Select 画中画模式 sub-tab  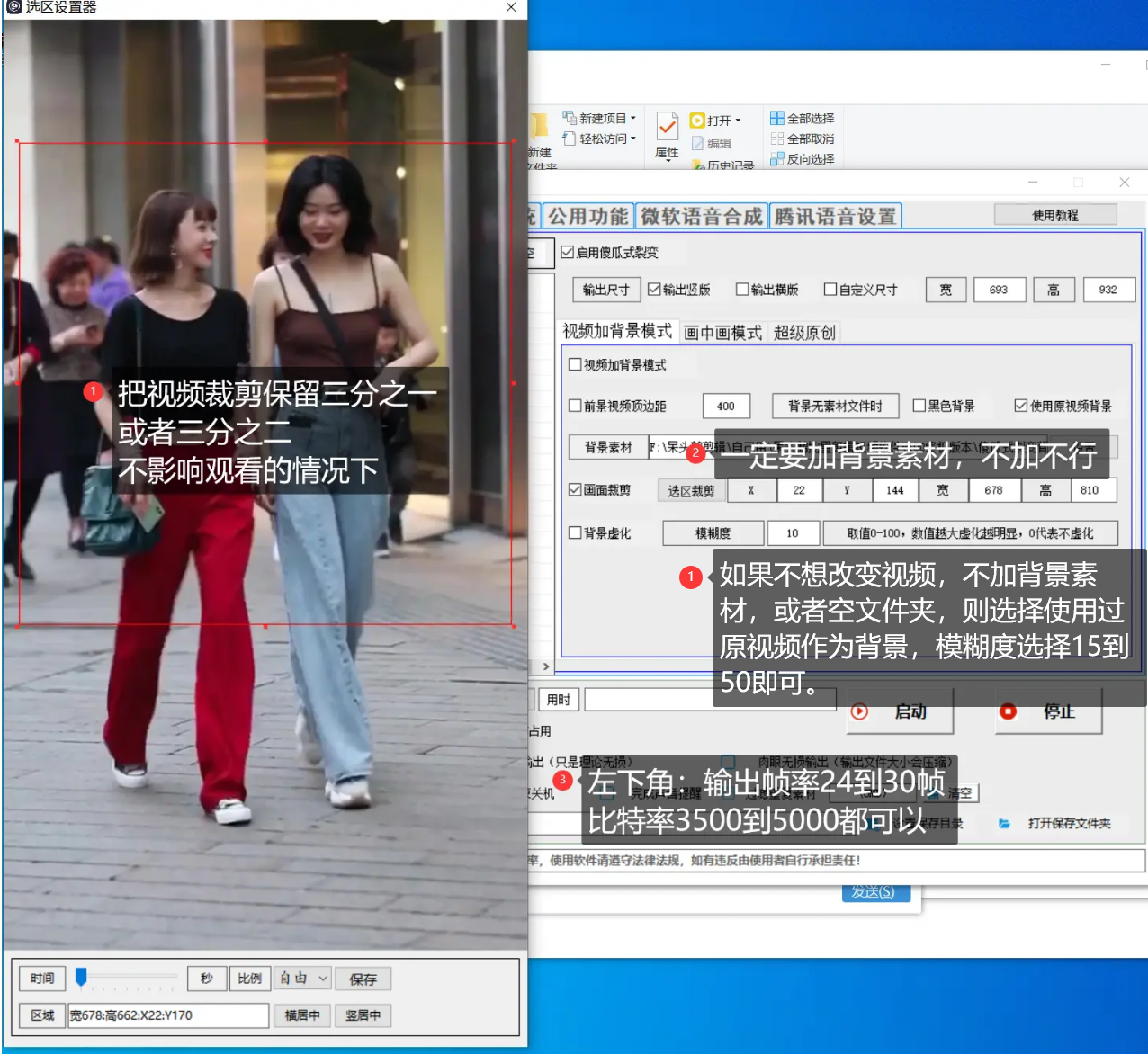(723, 333)
